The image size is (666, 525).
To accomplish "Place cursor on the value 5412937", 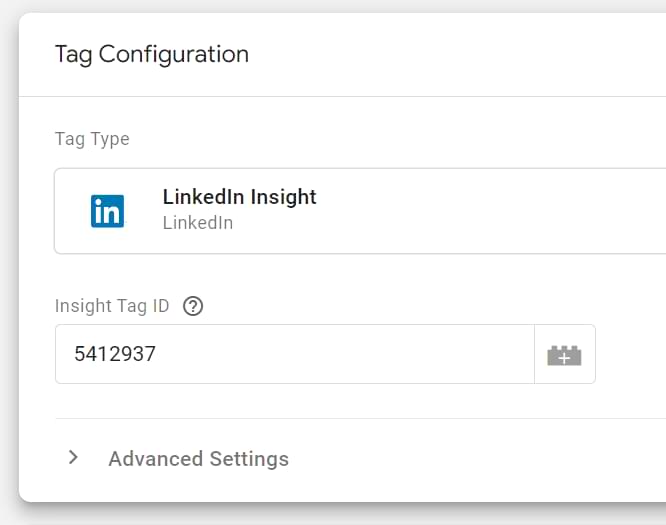I will click(115, 354).
